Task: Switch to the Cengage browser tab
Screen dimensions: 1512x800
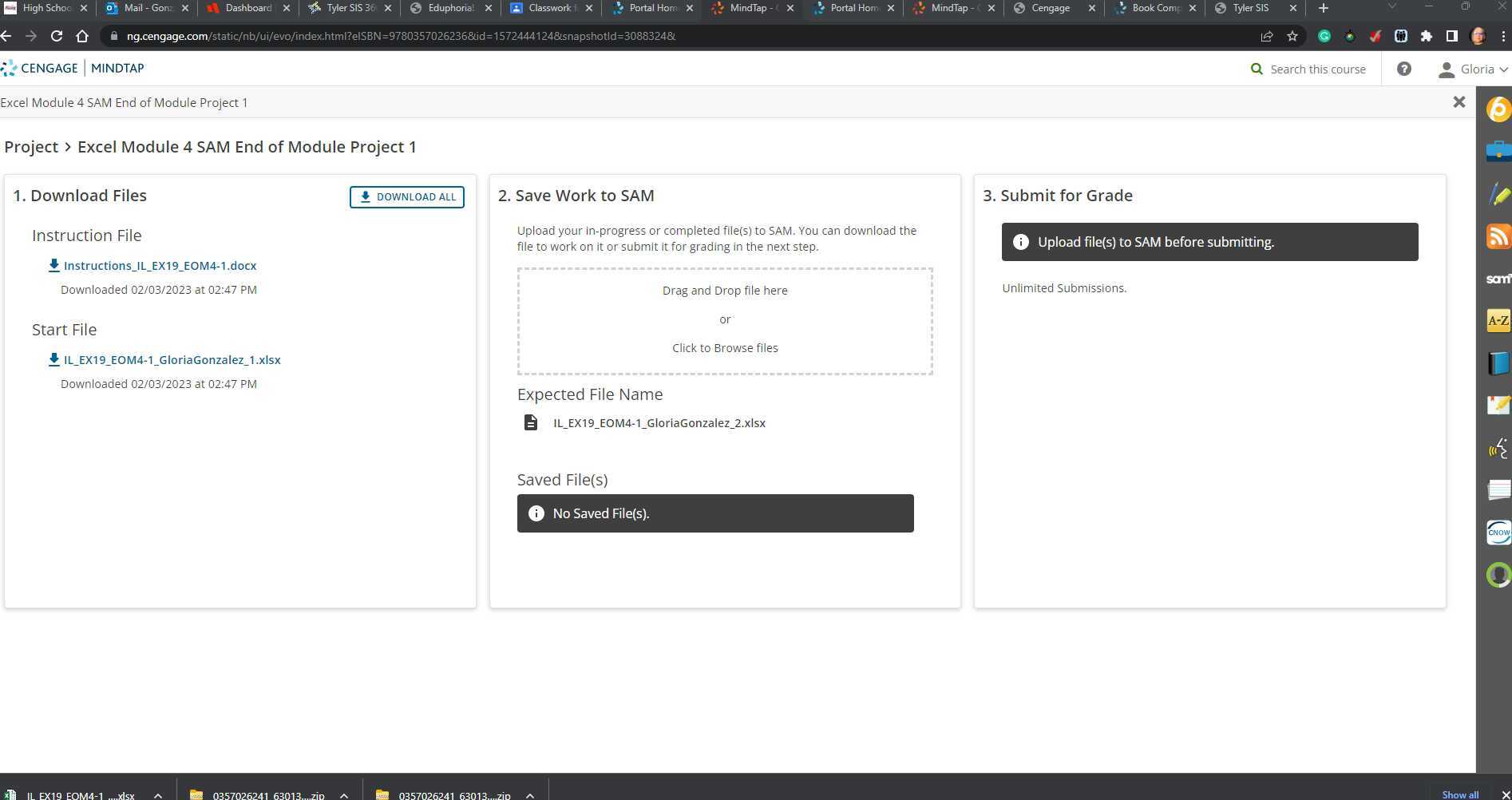Action: (x=1050, y=8)
